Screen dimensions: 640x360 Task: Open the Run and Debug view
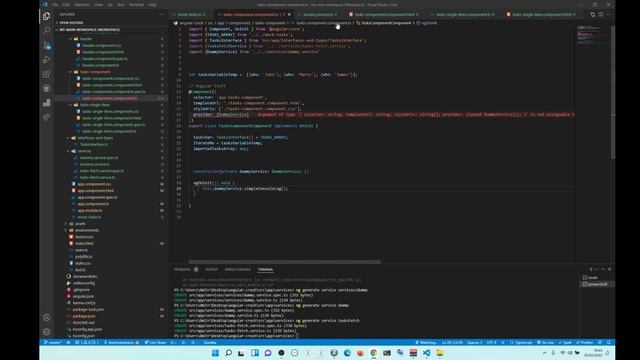[47, 60]
